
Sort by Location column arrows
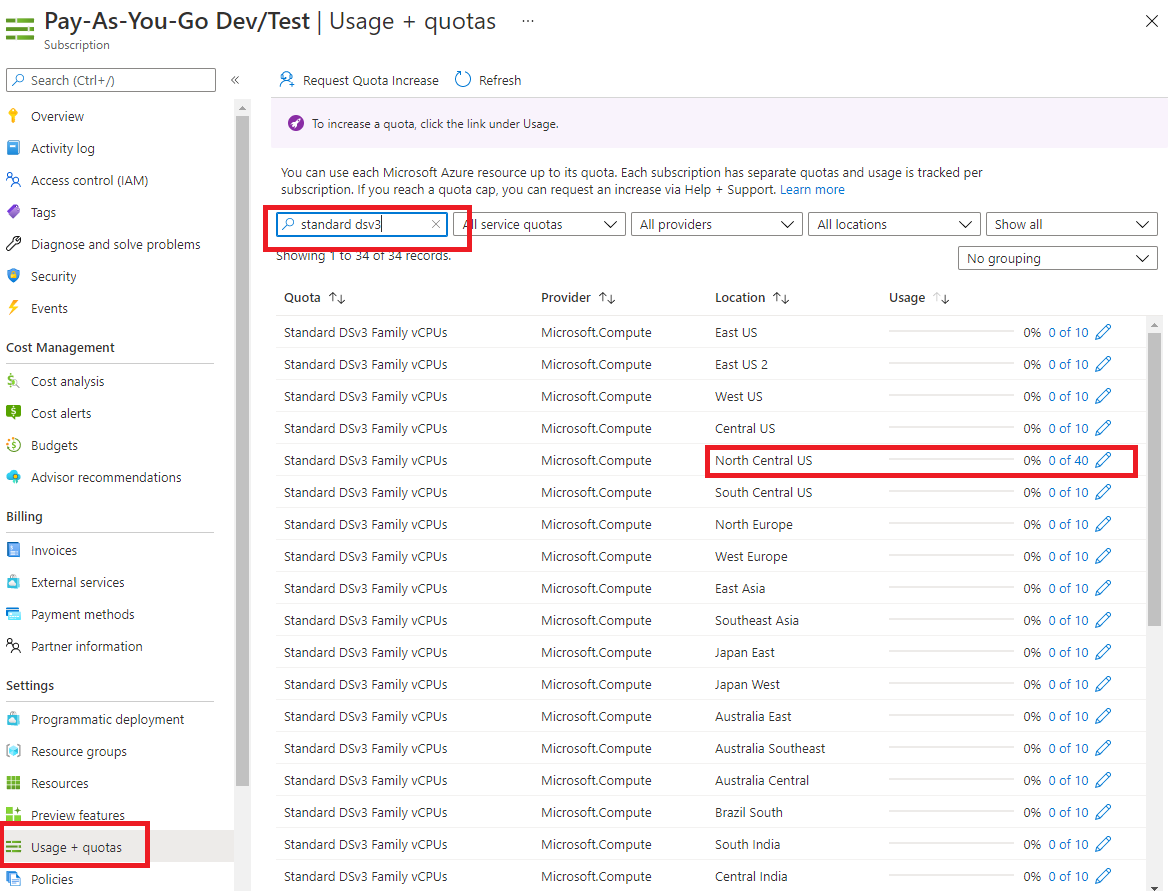click(x=781, y=298)
